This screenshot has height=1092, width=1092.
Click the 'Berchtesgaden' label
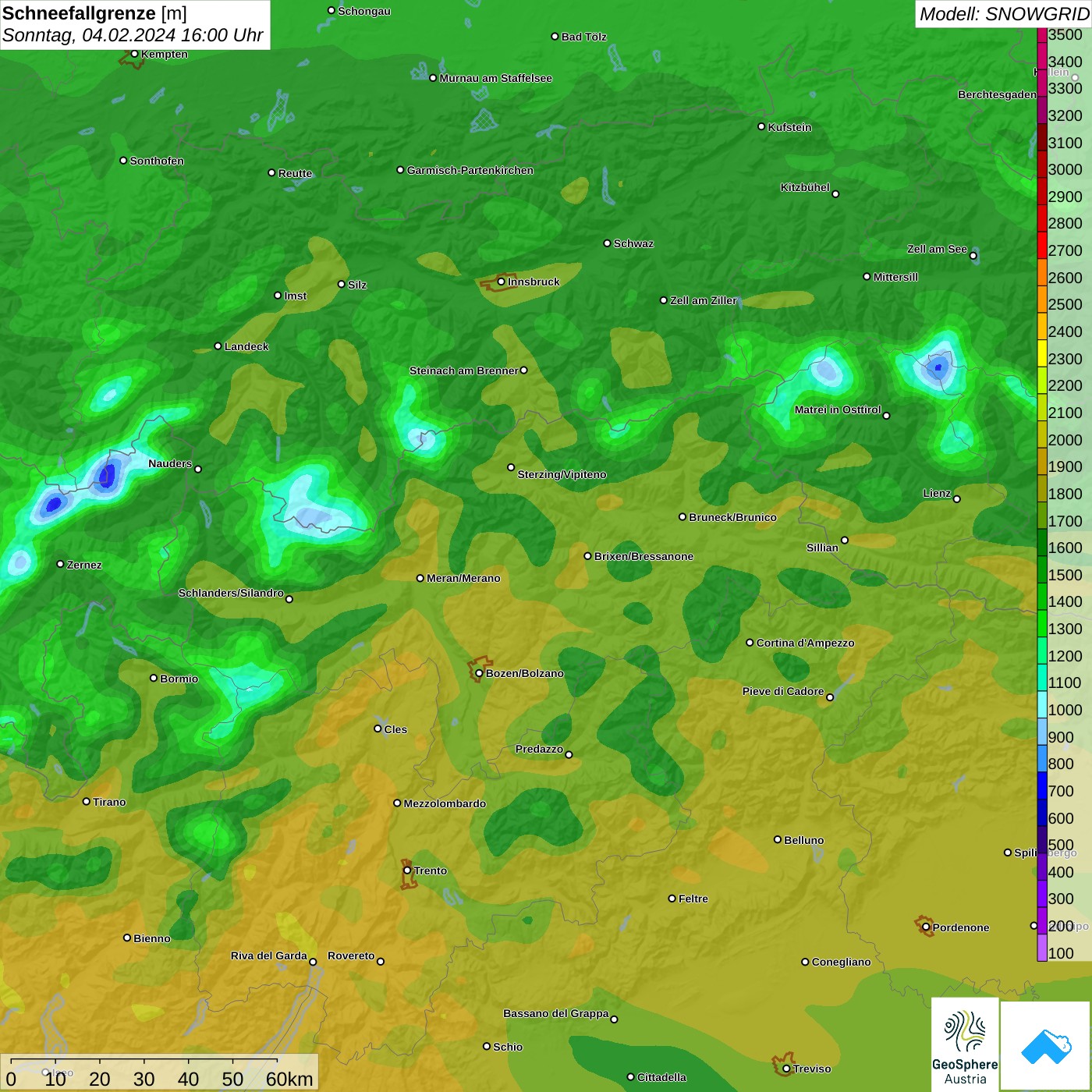click(997, 94)
